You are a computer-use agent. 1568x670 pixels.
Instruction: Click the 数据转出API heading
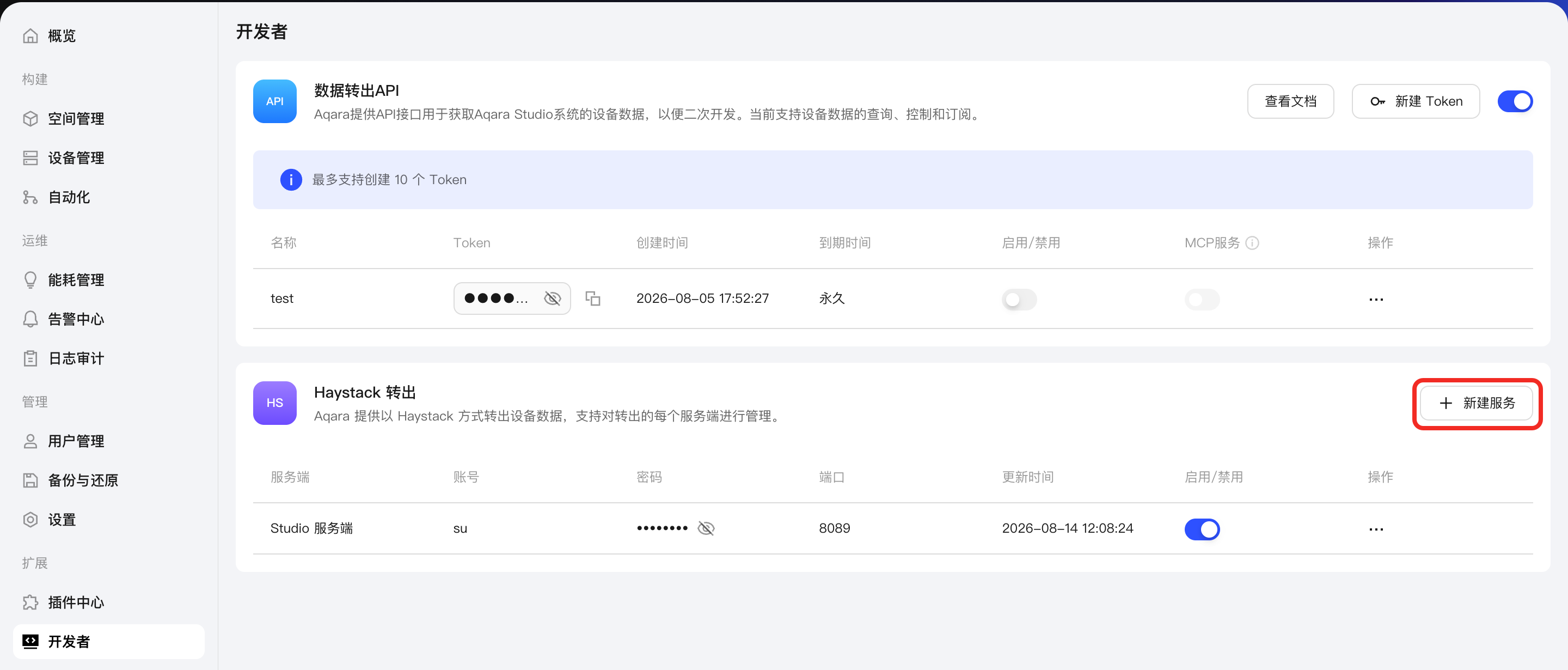coord(357,91)
